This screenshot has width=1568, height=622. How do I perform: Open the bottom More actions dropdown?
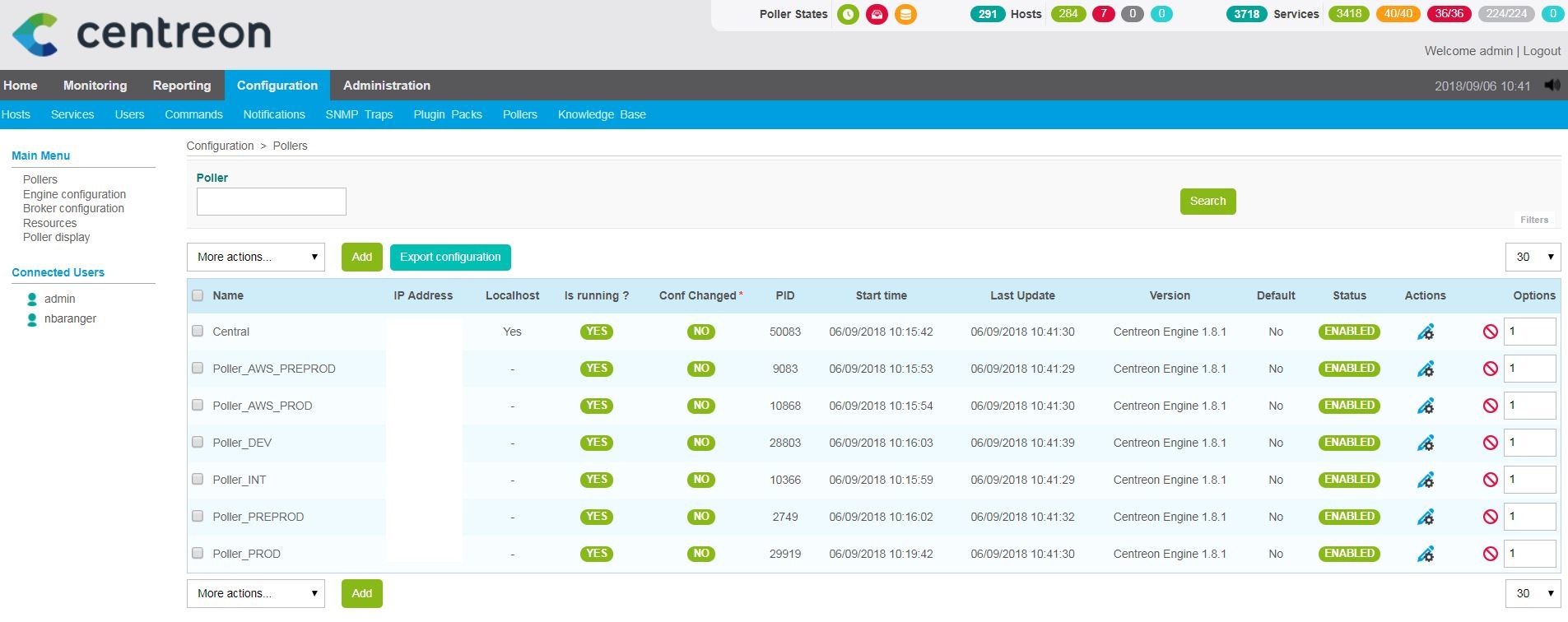click(256, 593)
